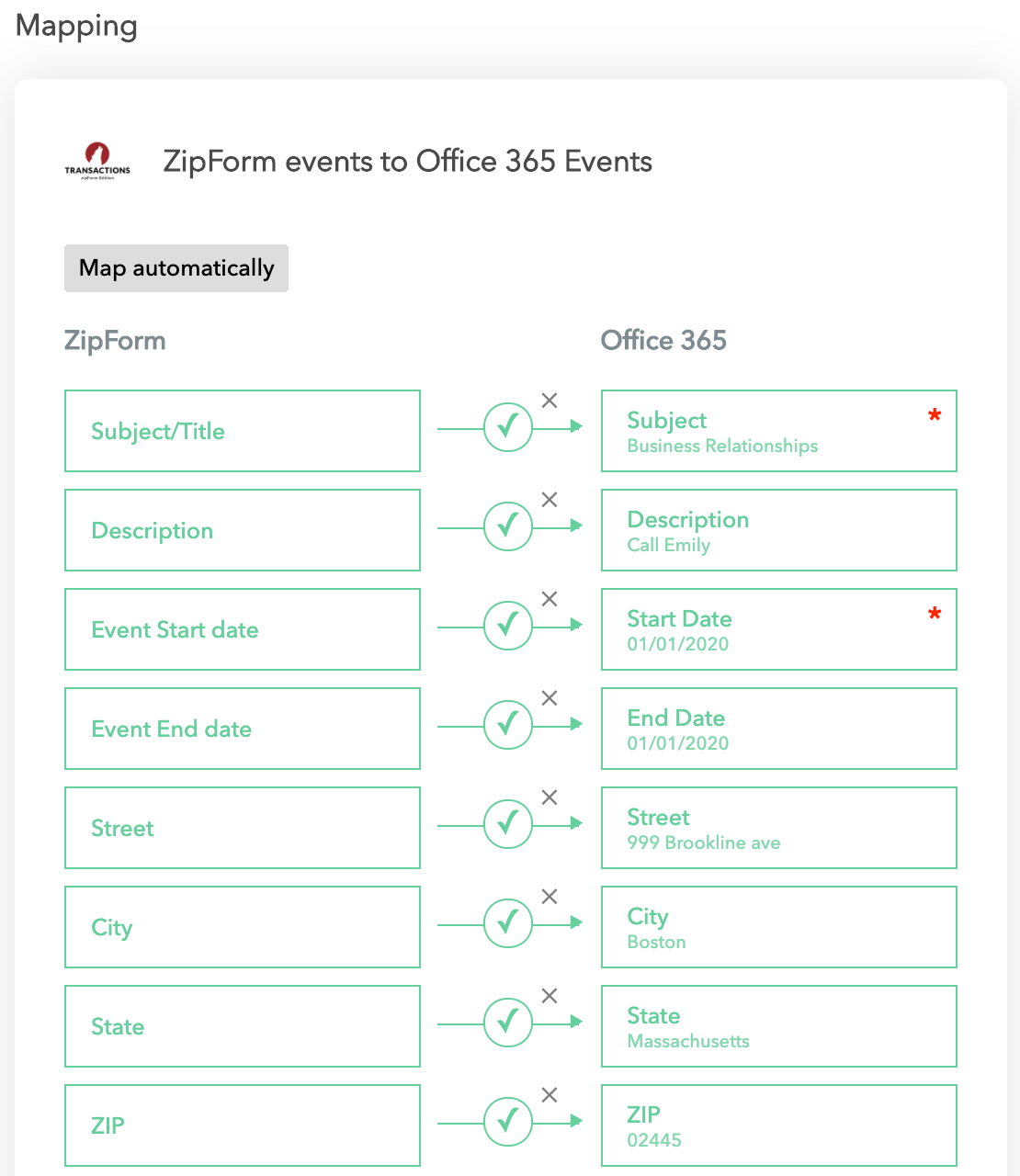1020x1176 pixels.
Task: Select the ZipForm City field box
Action: (x=243, y=927)
